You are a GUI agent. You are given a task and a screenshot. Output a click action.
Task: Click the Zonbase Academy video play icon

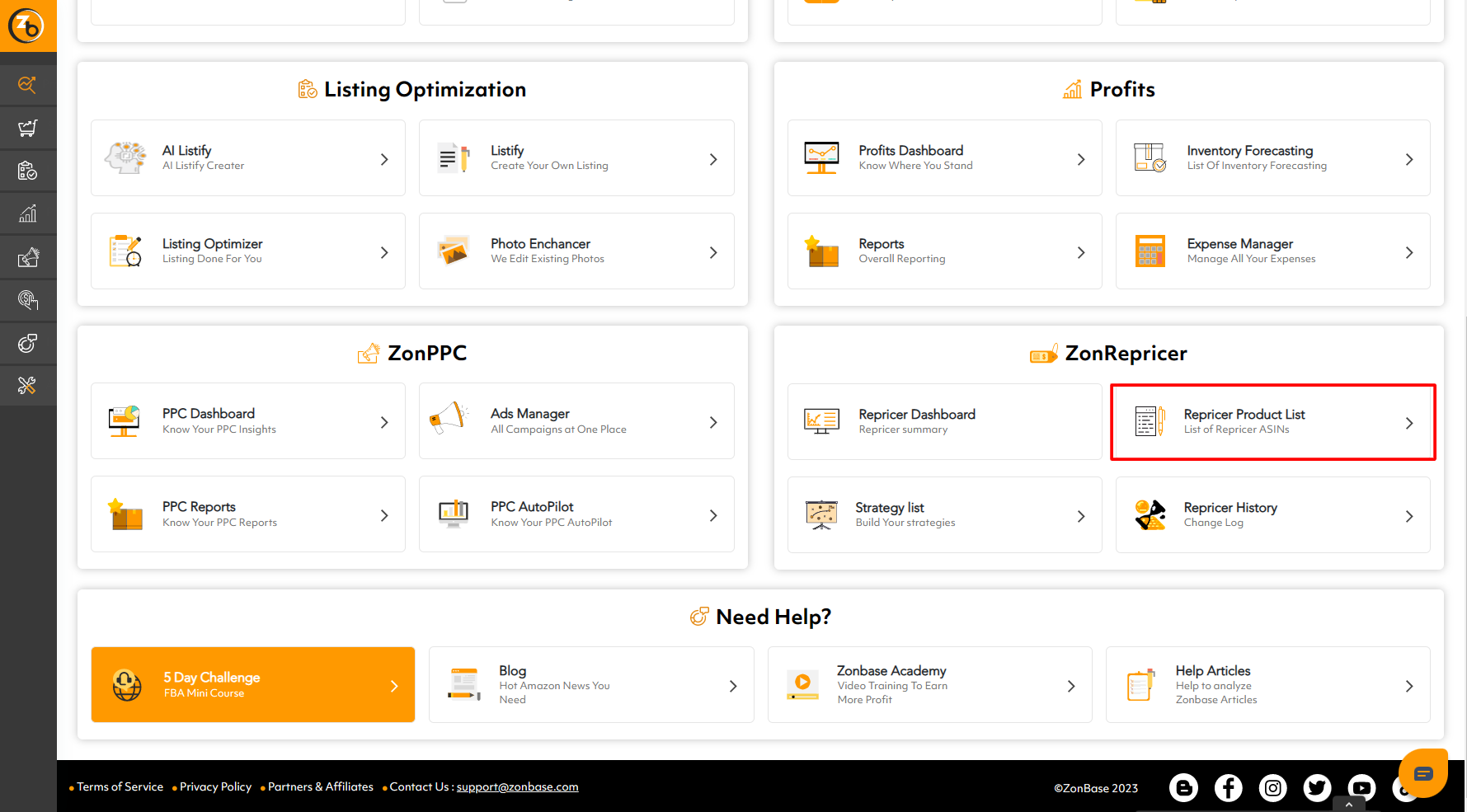click(802, 684)
